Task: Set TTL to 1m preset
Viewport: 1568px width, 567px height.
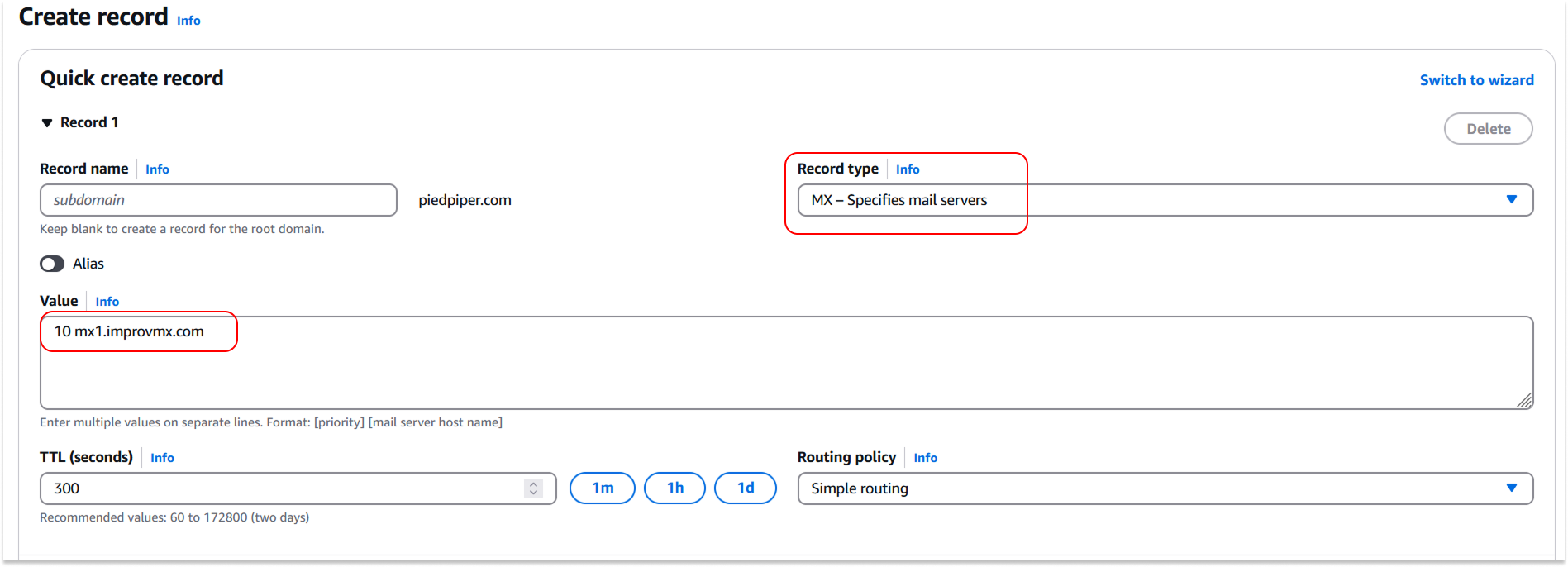Action: (x=602, y=488)
